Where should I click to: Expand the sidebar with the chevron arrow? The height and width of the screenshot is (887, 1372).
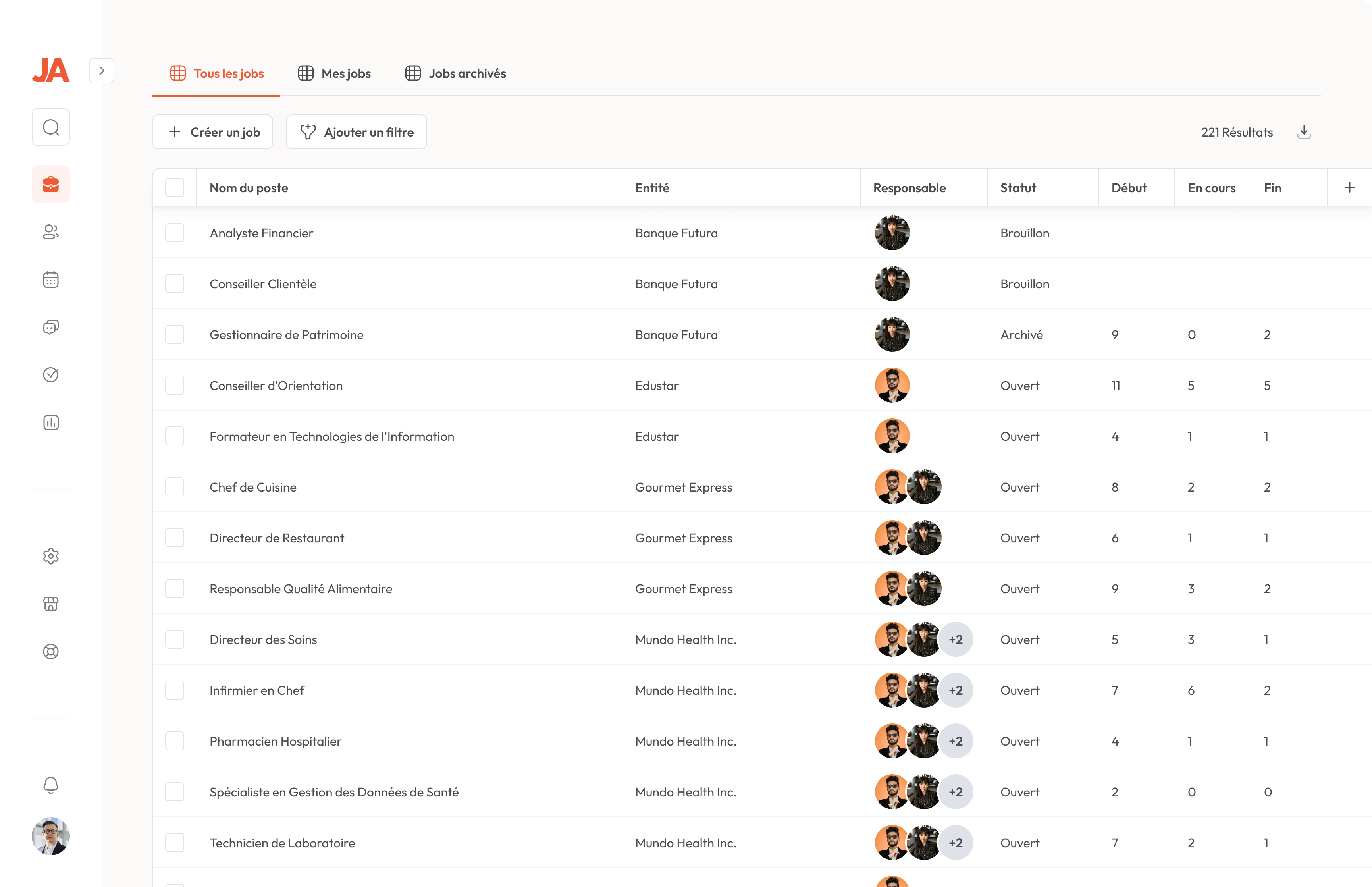[x=101, y=71]
